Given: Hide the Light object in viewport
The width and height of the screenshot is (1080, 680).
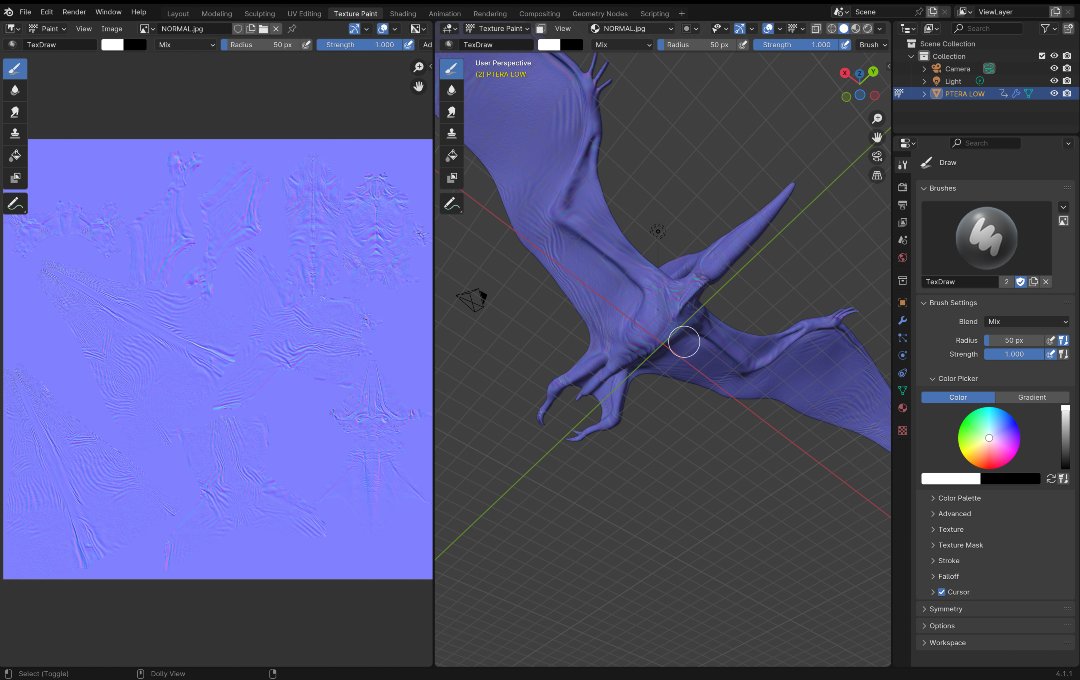Looking at the screenshot, I should (x=1054, y=81).
